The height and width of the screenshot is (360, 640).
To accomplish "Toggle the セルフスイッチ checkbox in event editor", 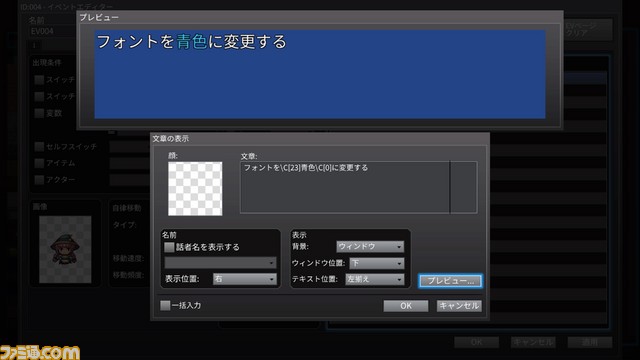I will (x=39, y=147).
